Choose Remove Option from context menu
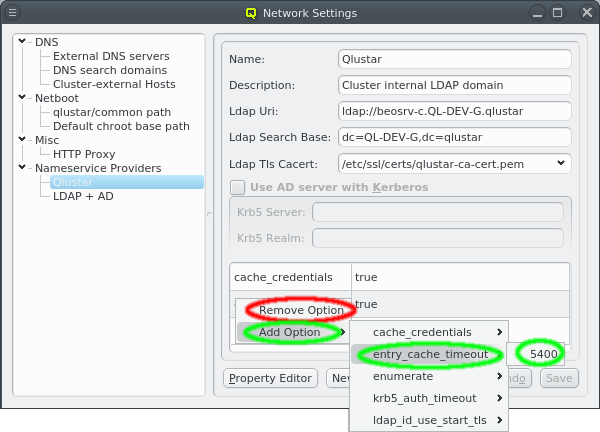The image size is (600, 432). [301, 310]
